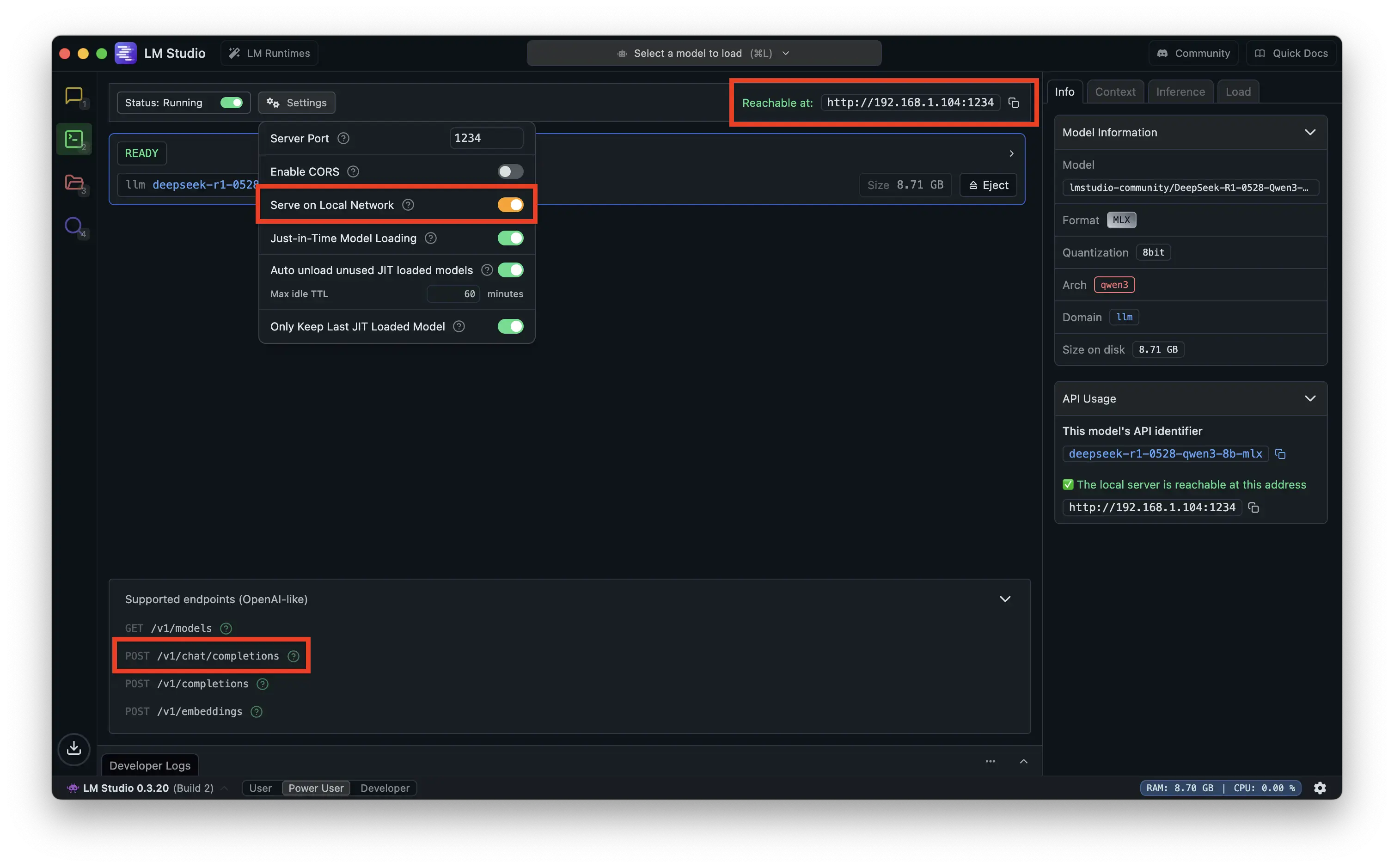This screenshot has width=1394, height=868.
Task: Switch to the Context tab
Action: 1114,92
